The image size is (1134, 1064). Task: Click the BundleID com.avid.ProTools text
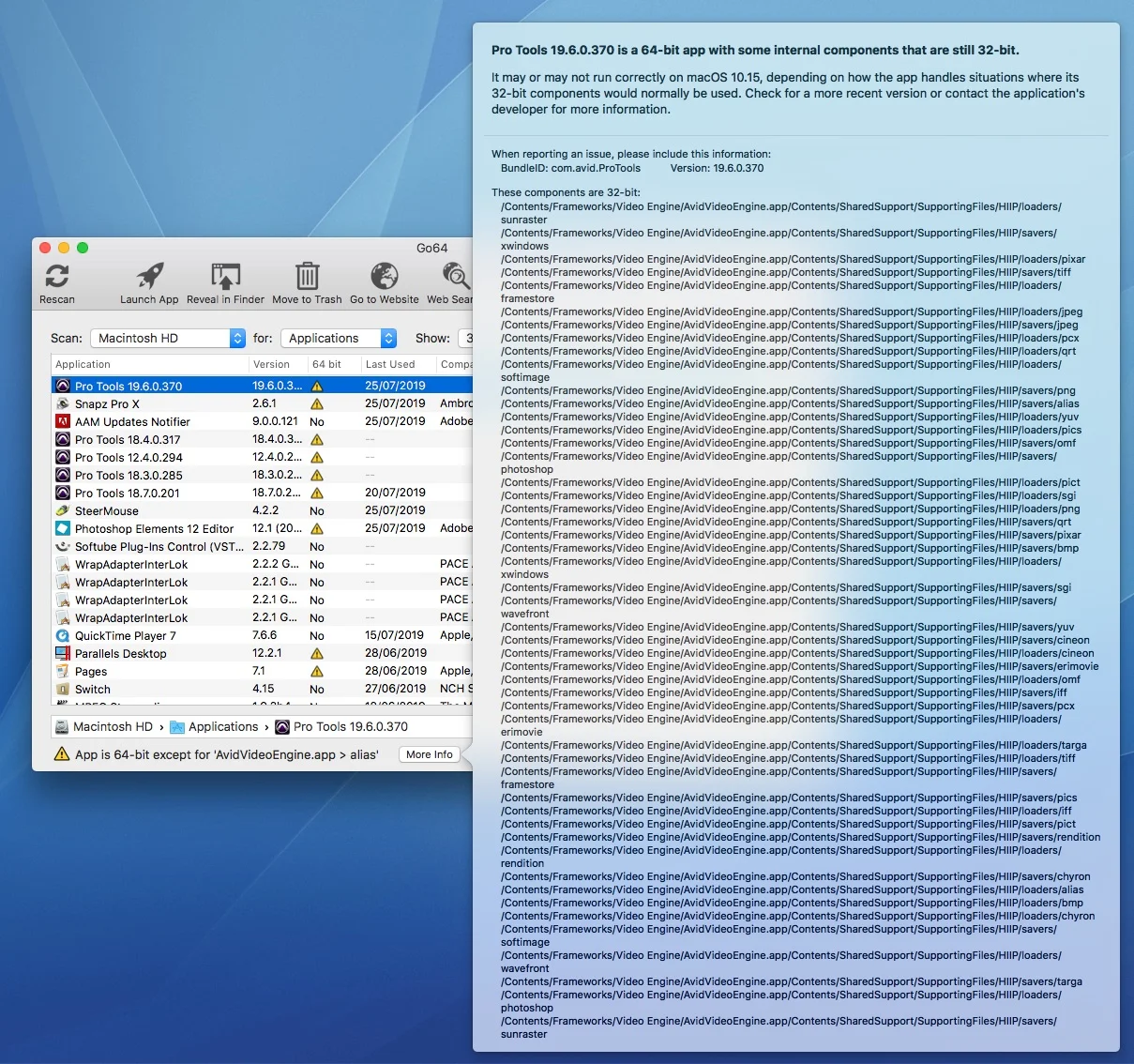(x=570, y=168)
